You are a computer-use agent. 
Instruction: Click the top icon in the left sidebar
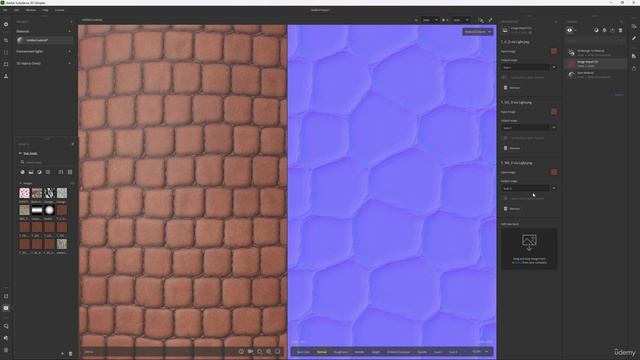(6, 24)
